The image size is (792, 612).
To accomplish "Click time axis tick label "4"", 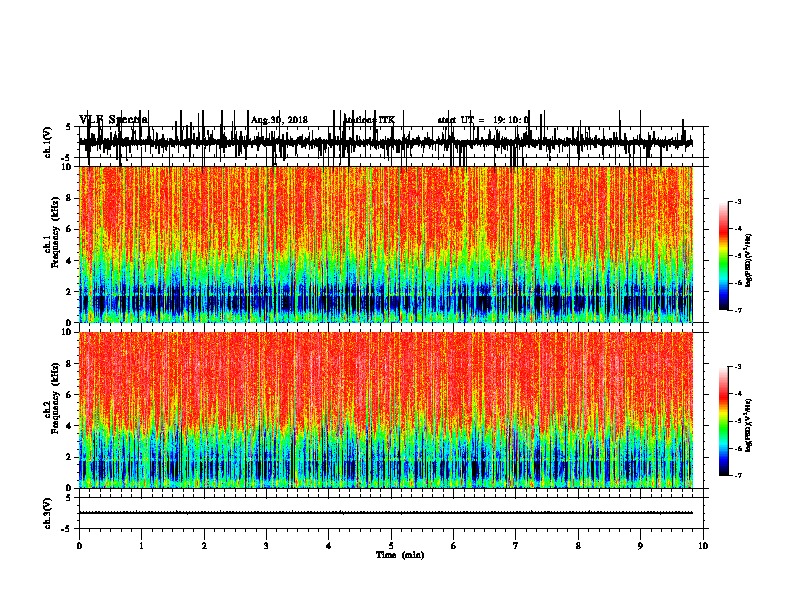I will coord(328,546).
